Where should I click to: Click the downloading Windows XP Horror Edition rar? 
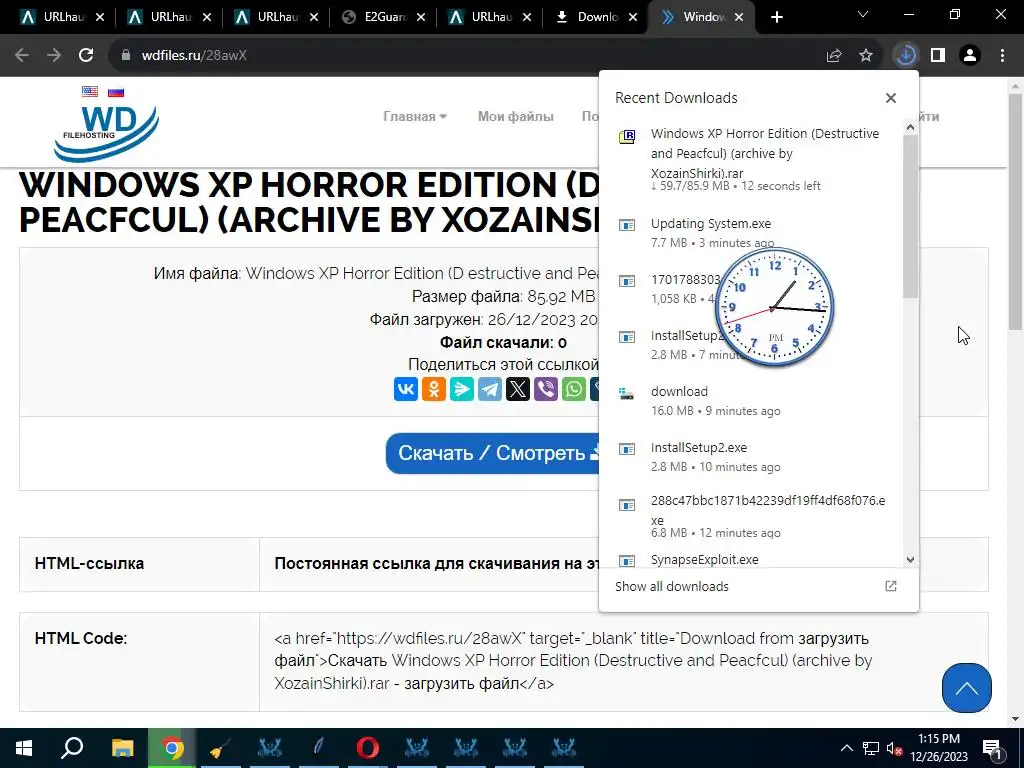pyautogui.click(x=752, y=159)
